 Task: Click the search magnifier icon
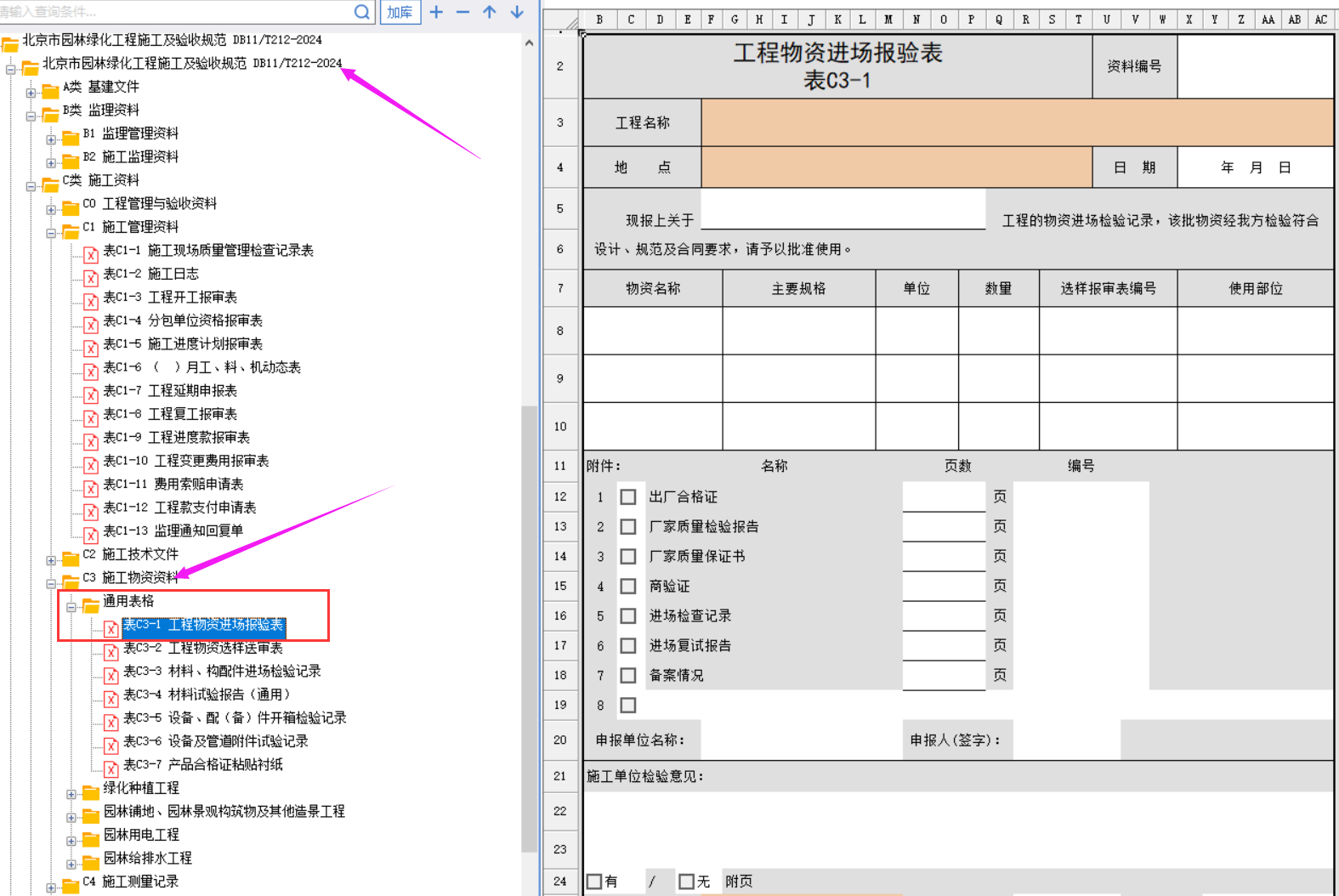(362, 12)
